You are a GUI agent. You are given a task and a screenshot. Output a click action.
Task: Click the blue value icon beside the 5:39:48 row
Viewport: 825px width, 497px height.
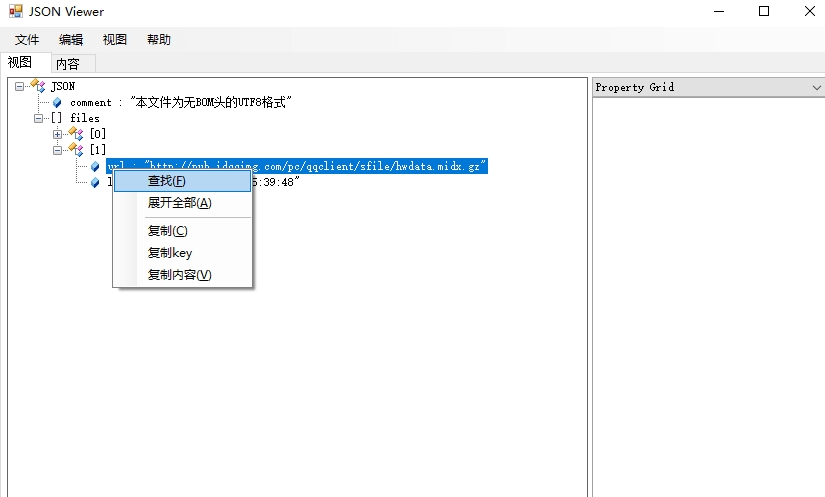point(95,182)
